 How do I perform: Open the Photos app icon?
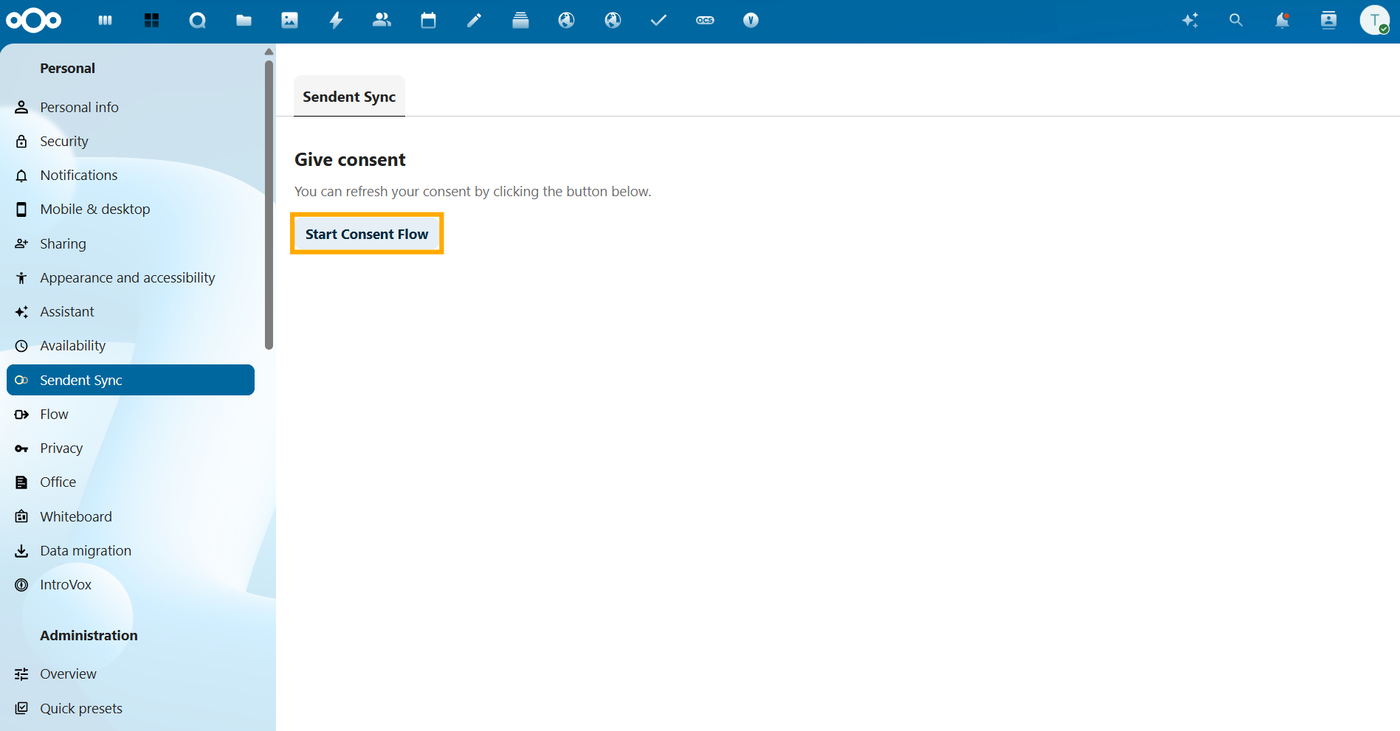(x=290, y=20)
